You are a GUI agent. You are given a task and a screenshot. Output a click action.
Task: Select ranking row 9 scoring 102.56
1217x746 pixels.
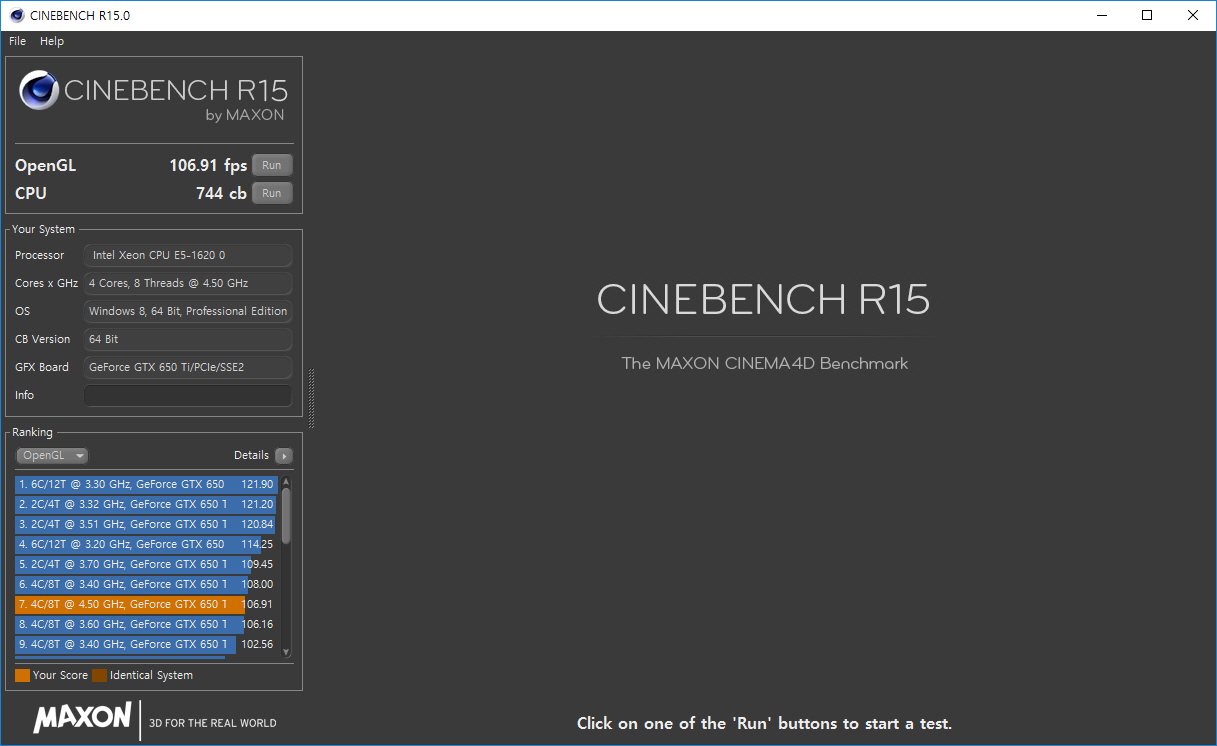146,644
